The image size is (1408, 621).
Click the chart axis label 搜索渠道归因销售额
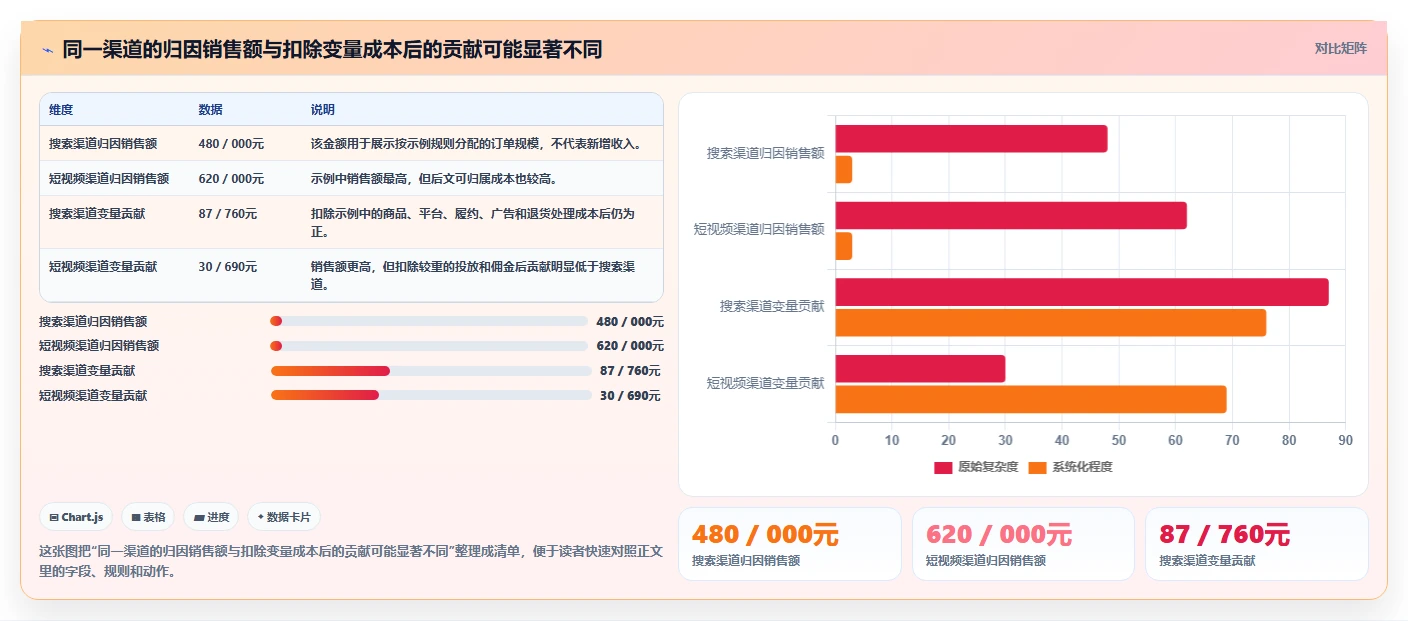pyautogui.click(x=766, y=153)
